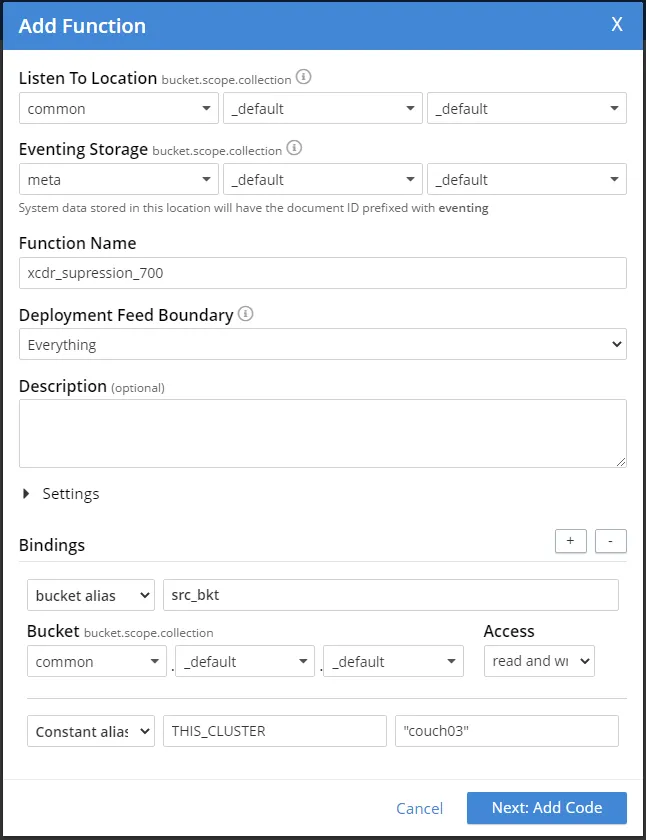
Task: Open Deployment Feed Boundary 'Everything' dropdown
Action: [x=322, y=345]
